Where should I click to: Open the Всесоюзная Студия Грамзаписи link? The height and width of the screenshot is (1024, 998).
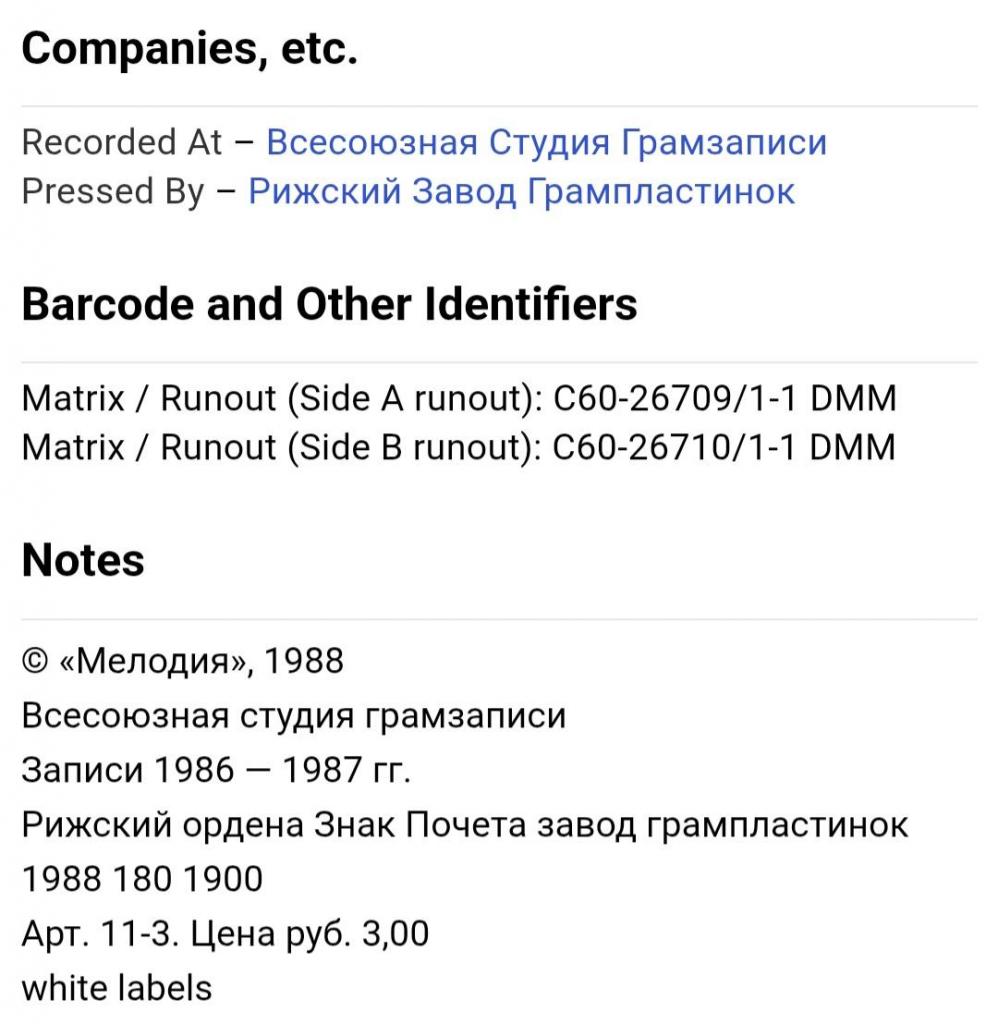pyautogui.click(x=547, y=142)
